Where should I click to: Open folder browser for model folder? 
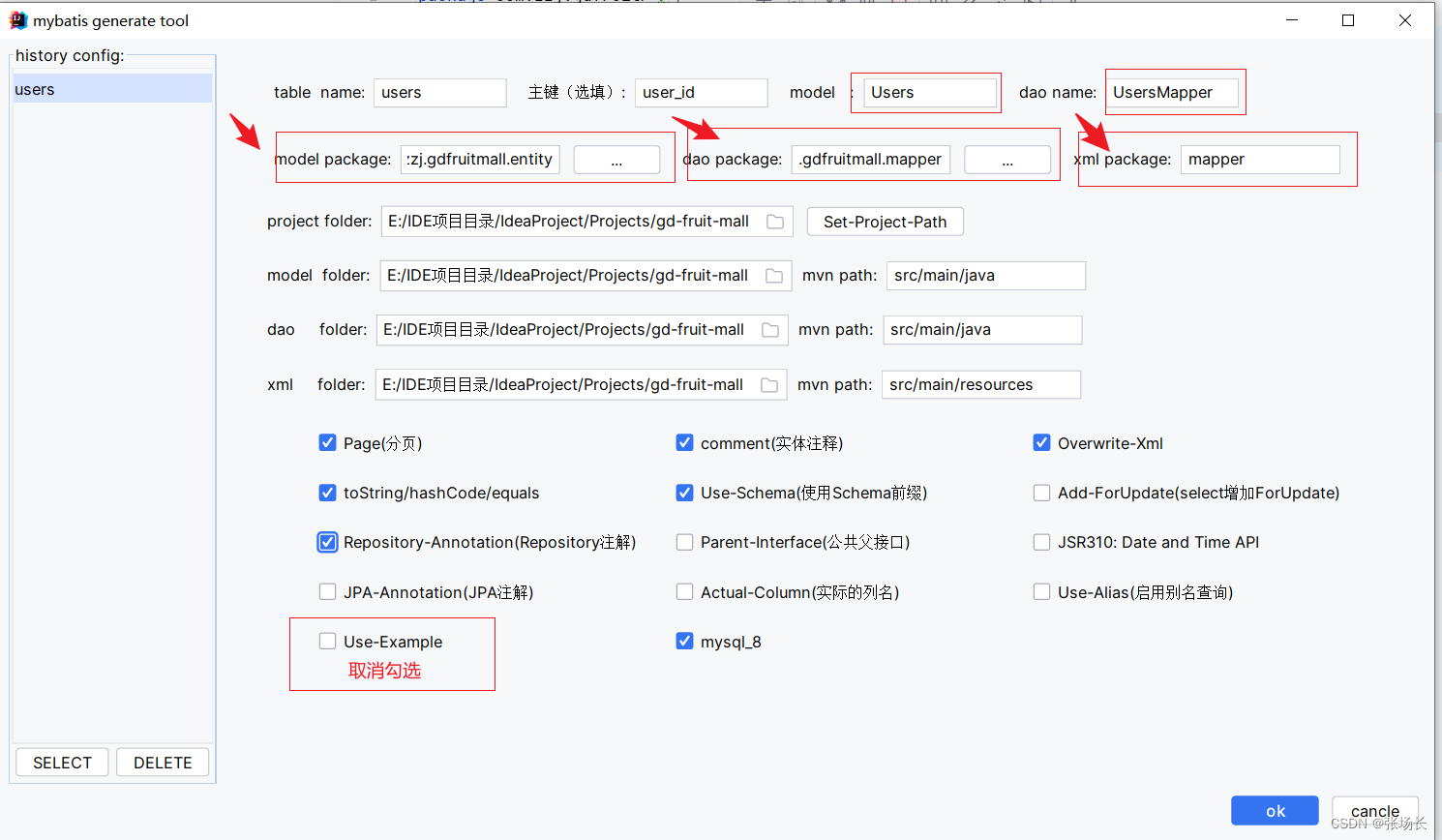click(774, 276)
